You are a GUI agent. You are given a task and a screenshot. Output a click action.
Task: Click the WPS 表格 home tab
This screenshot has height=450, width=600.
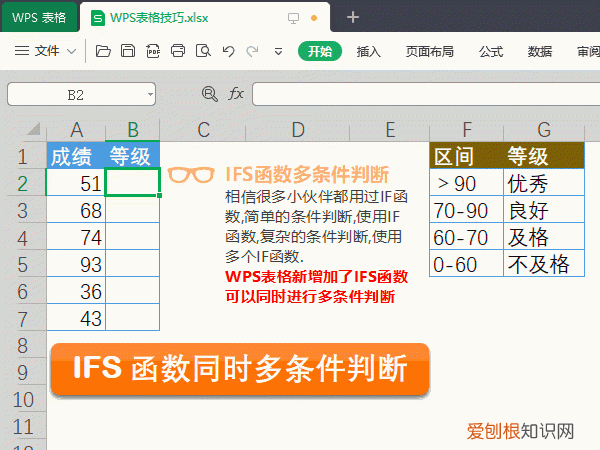point(39,18)
